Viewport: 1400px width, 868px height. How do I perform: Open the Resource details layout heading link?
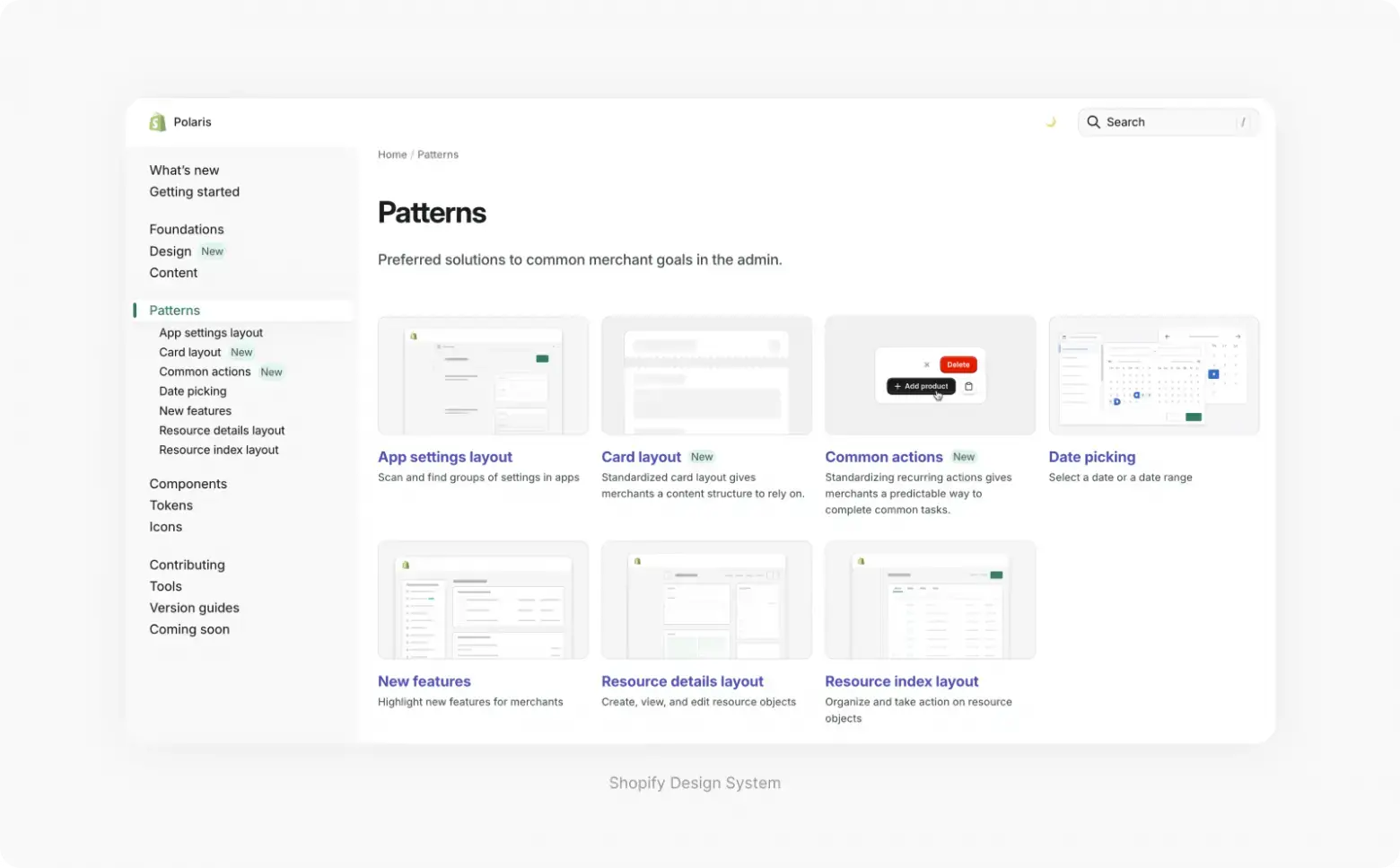click(x=682, y=681)
